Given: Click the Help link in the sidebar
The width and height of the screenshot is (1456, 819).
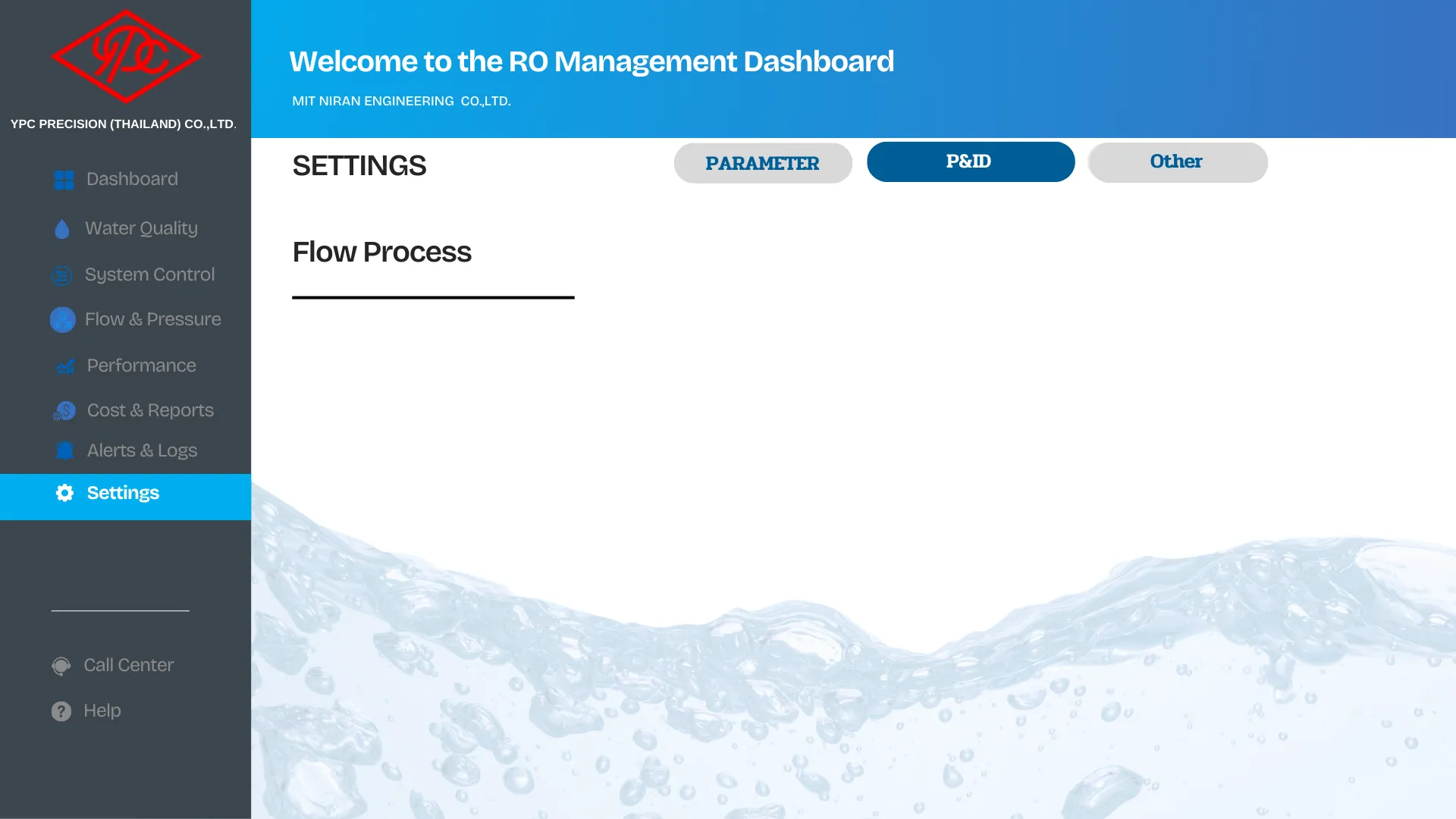Looking at the screenshot, I should click(x=102, y=711).
